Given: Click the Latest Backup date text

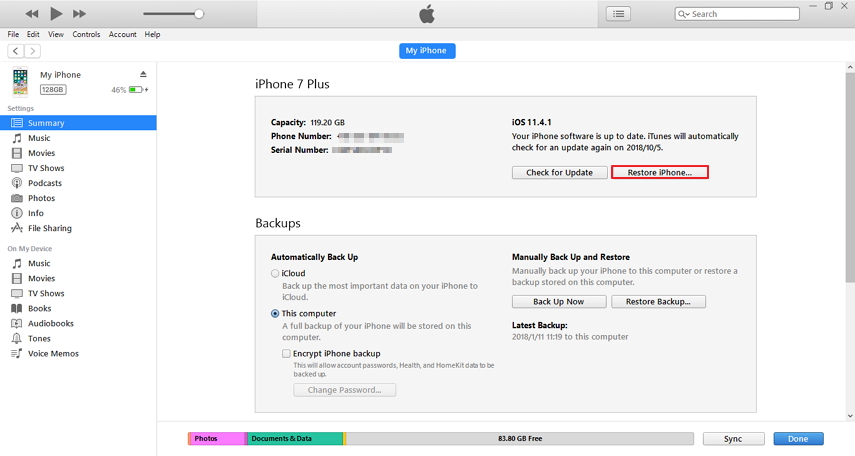Looking at the screenshot, I should tap(570, 337).
